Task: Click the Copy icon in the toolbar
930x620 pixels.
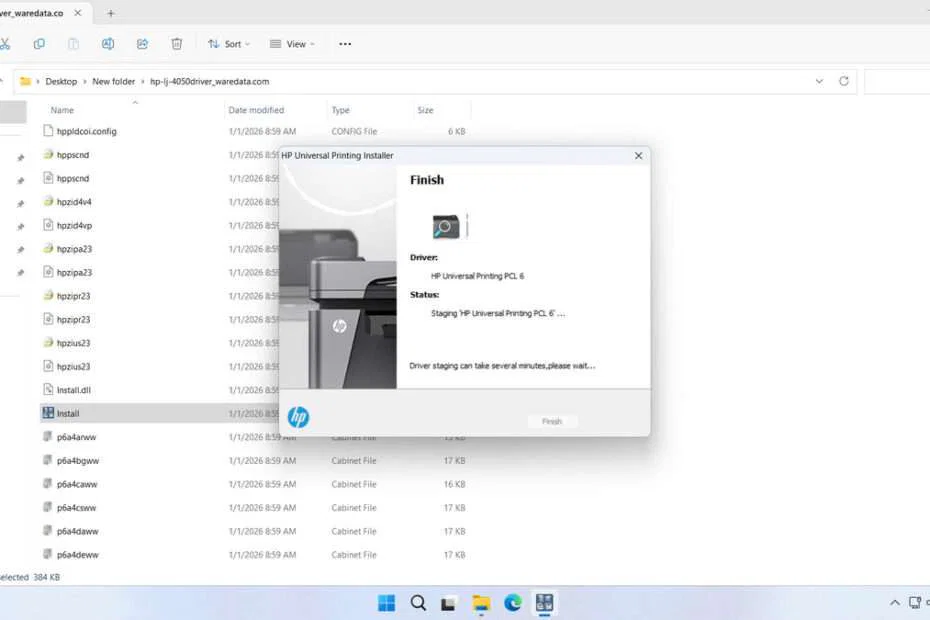Action: coord(39,43)
